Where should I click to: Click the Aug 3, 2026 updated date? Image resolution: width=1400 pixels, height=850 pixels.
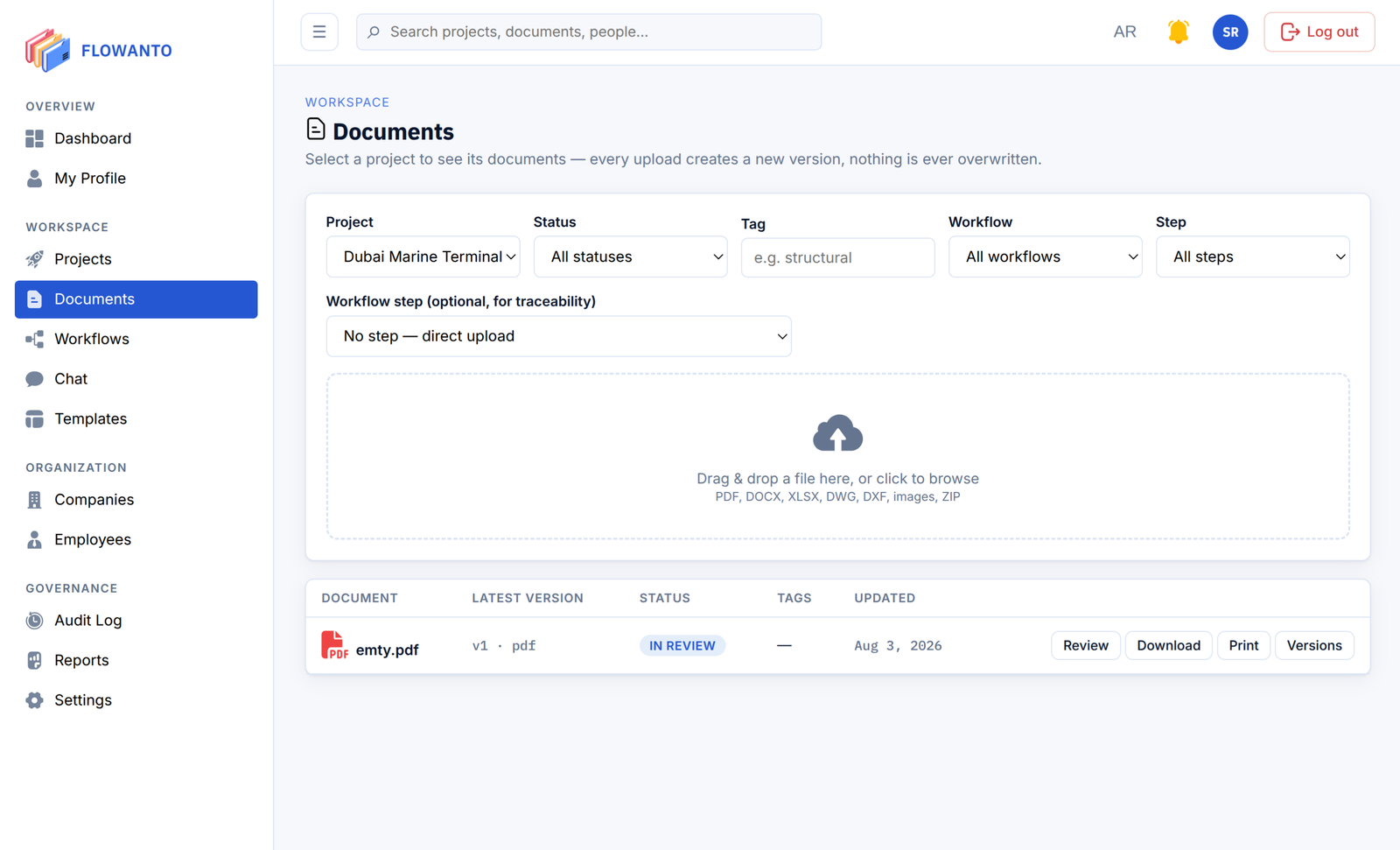click(x=898, y=646)
